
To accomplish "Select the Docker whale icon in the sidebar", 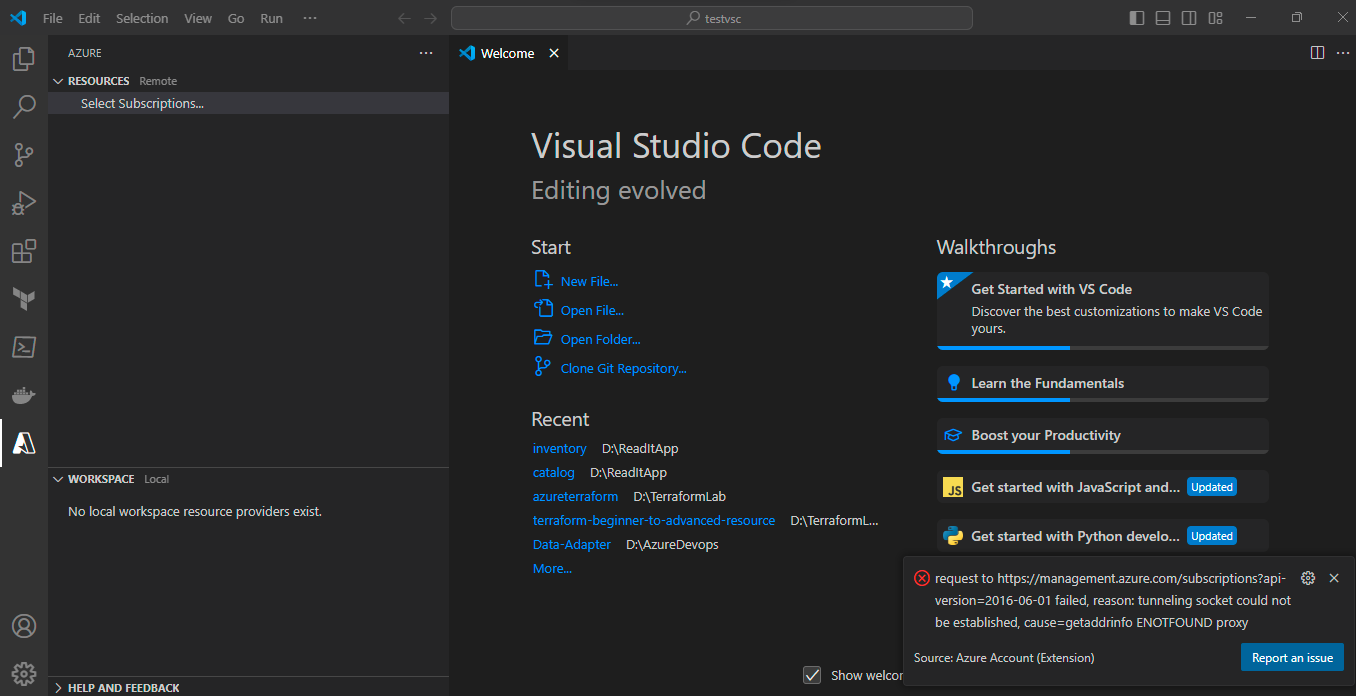I will click(24, 395).
